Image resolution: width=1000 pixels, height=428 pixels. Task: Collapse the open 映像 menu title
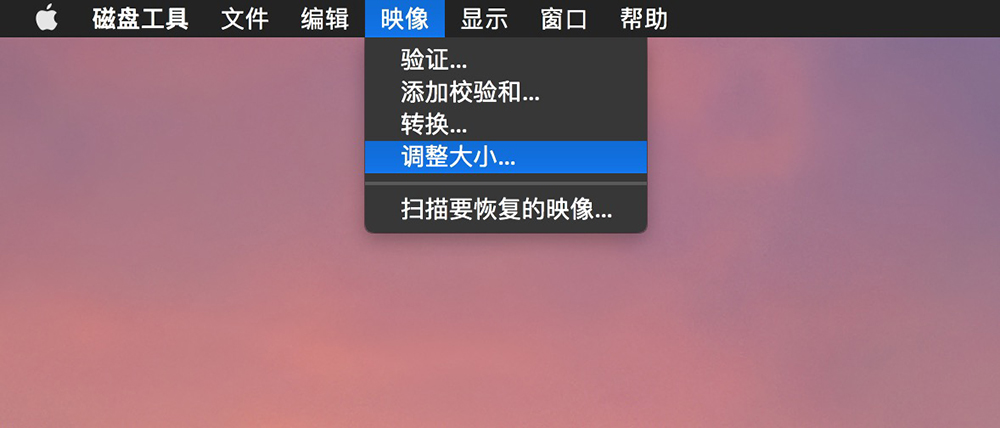pos(405,18)
